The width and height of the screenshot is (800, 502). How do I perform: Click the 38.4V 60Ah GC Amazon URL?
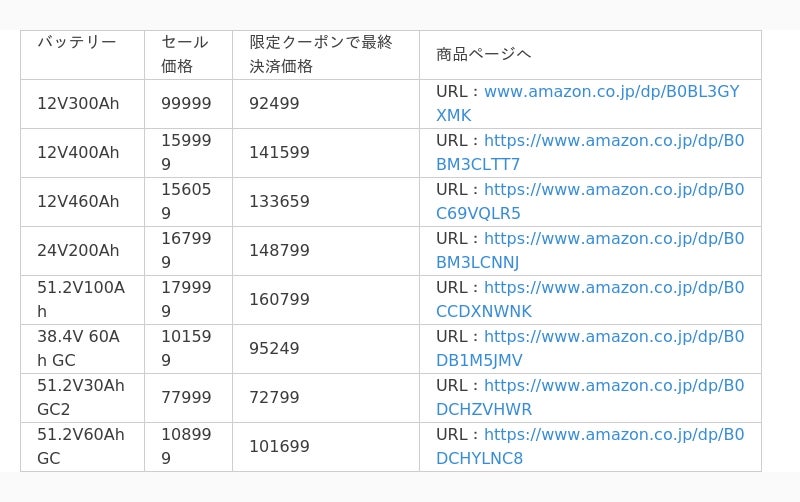tap(613, 337)
